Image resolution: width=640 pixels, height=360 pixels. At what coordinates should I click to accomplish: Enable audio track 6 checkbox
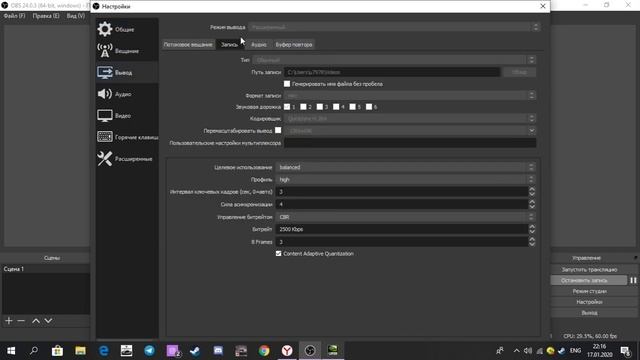coord(369,107)
